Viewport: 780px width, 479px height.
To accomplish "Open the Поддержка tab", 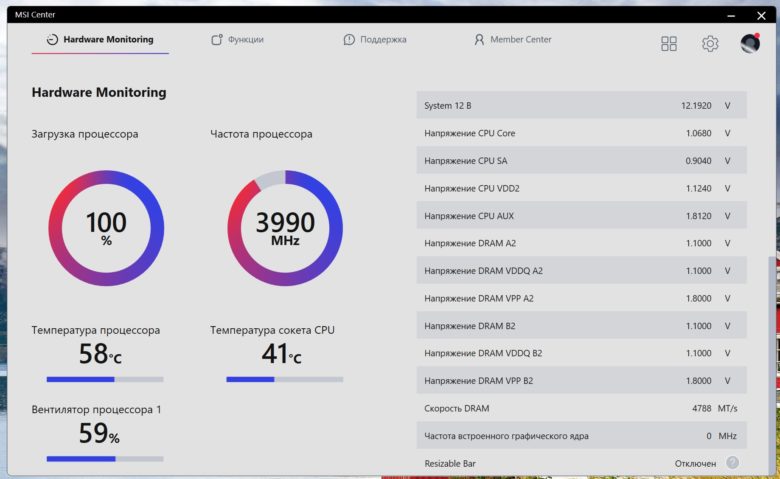I will coord(375,39).
